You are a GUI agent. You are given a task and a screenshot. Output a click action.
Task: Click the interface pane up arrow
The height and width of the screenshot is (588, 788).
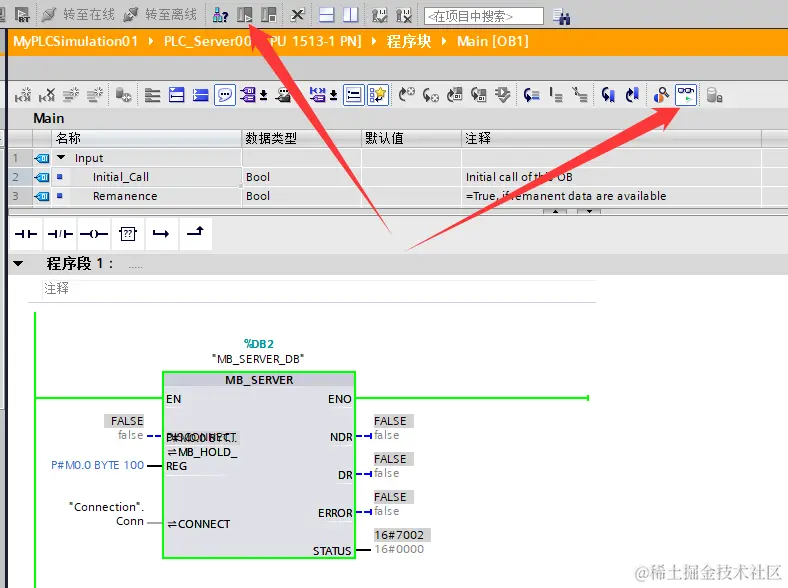[555, 211]
